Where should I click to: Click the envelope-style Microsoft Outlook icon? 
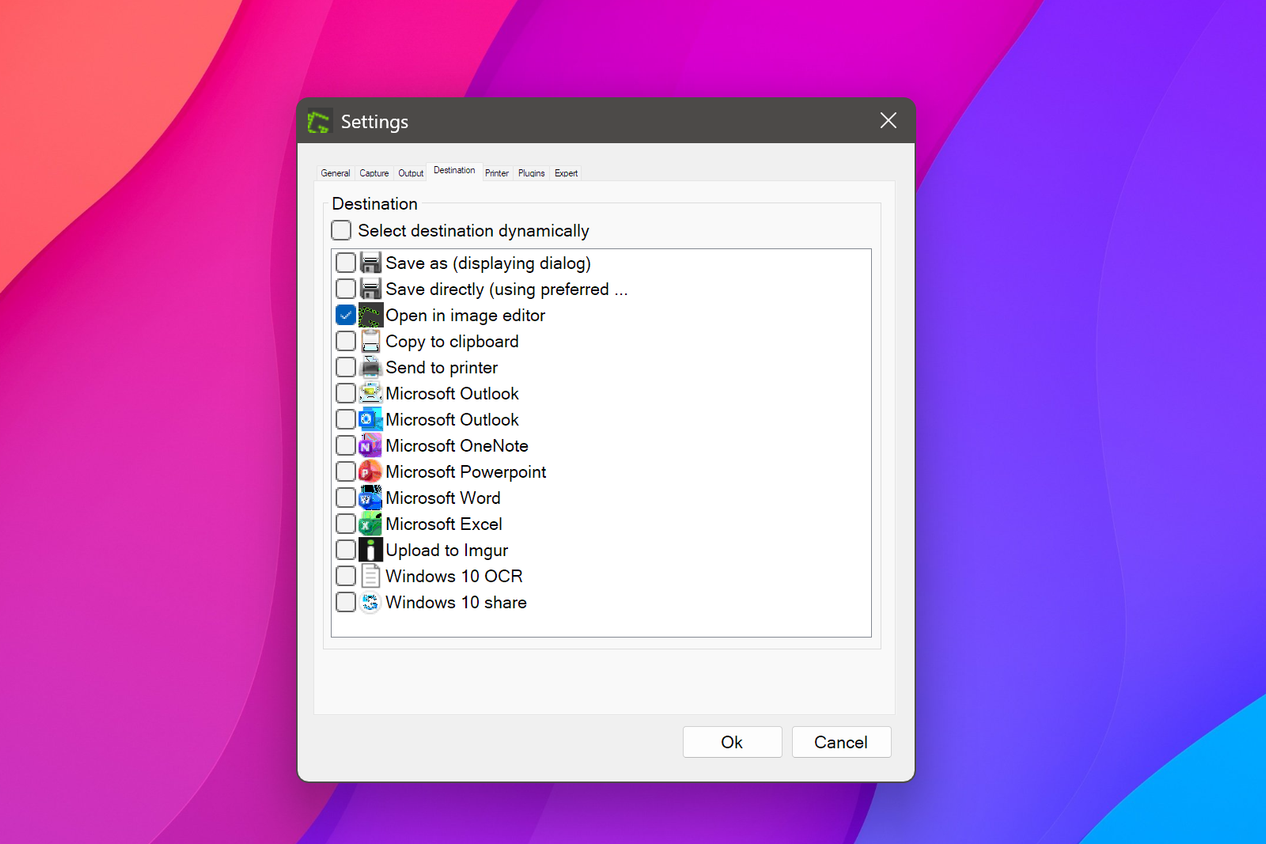[371, 393]
